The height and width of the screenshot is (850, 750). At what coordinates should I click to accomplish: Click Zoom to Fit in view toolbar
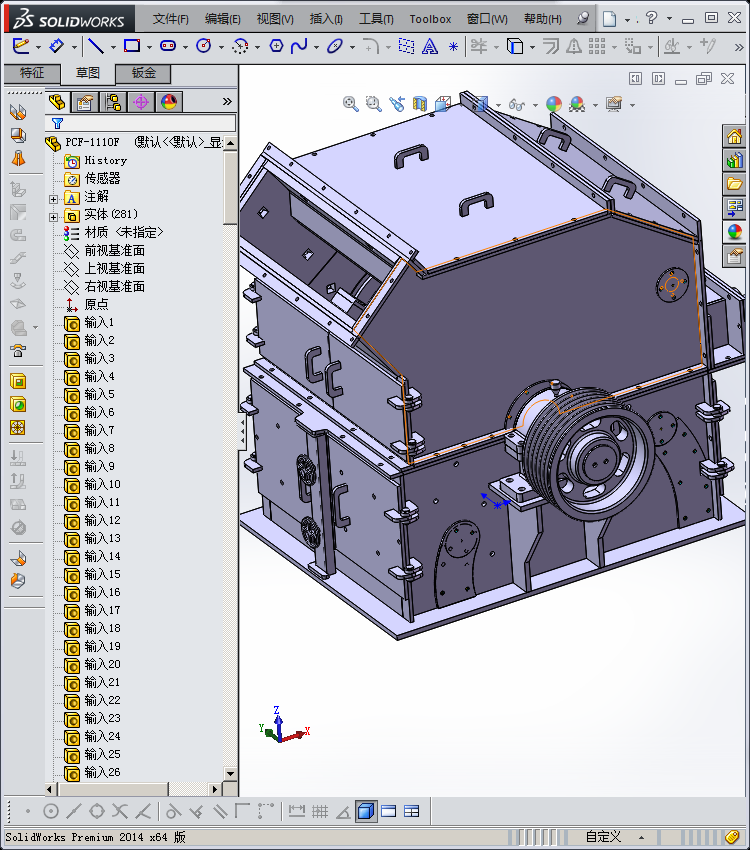coord(351,104)
